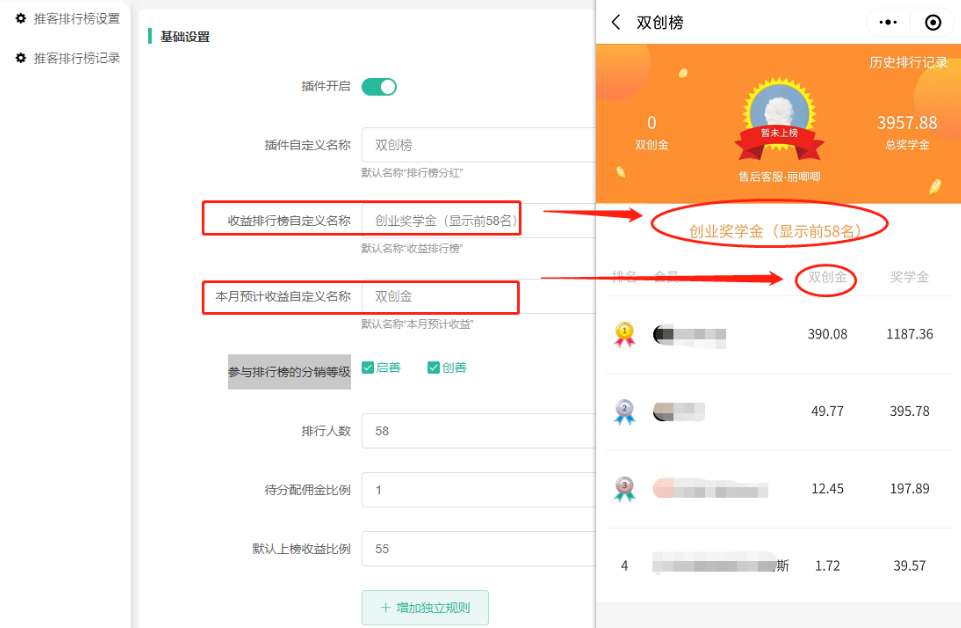Click the gold first-place medal icon
Image resolution: width=961 pixels, height=628 pixels.
[624, 334]
